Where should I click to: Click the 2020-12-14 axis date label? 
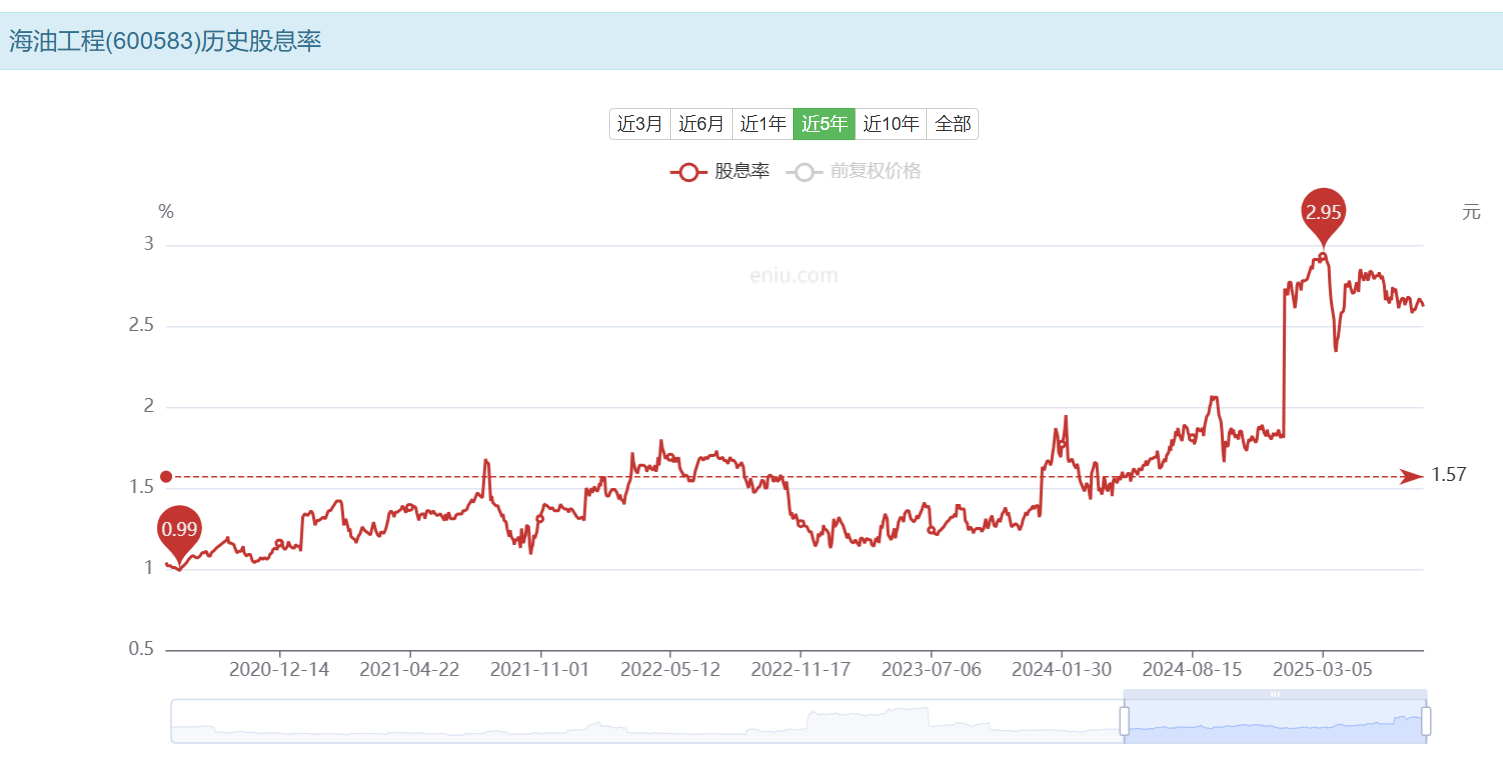tap(279, 669)
